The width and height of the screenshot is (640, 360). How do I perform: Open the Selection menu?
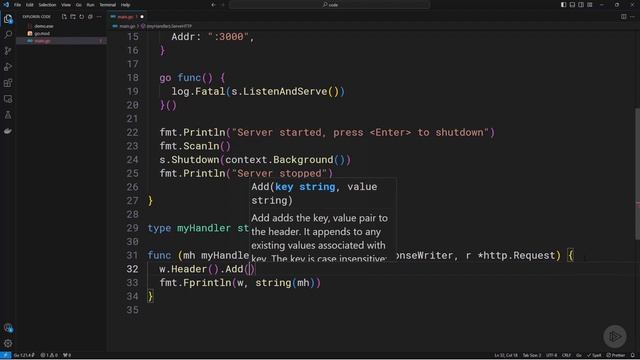[47, 5]
